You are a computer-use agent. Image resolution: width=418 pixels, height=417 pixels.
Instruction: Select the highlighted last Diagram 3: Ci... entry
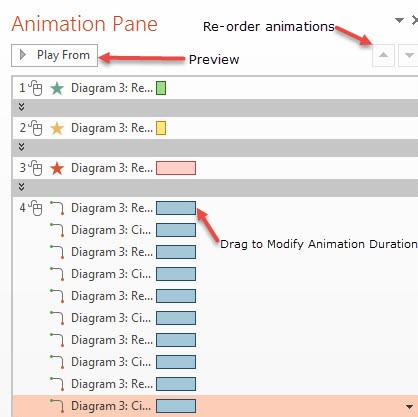coord(215,406)
